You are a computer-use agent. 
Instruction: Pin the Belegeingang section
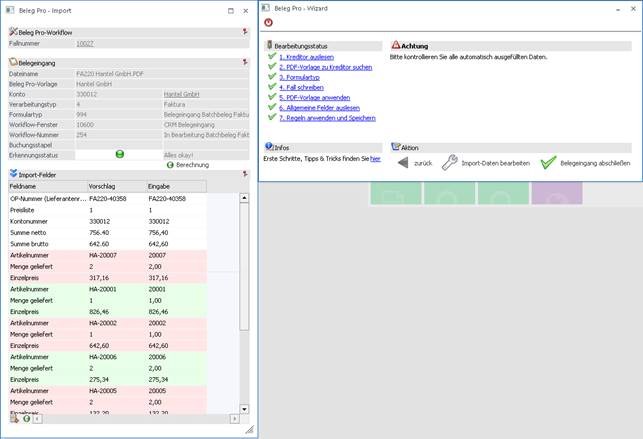pyautogui.click(x=246, y=61)
